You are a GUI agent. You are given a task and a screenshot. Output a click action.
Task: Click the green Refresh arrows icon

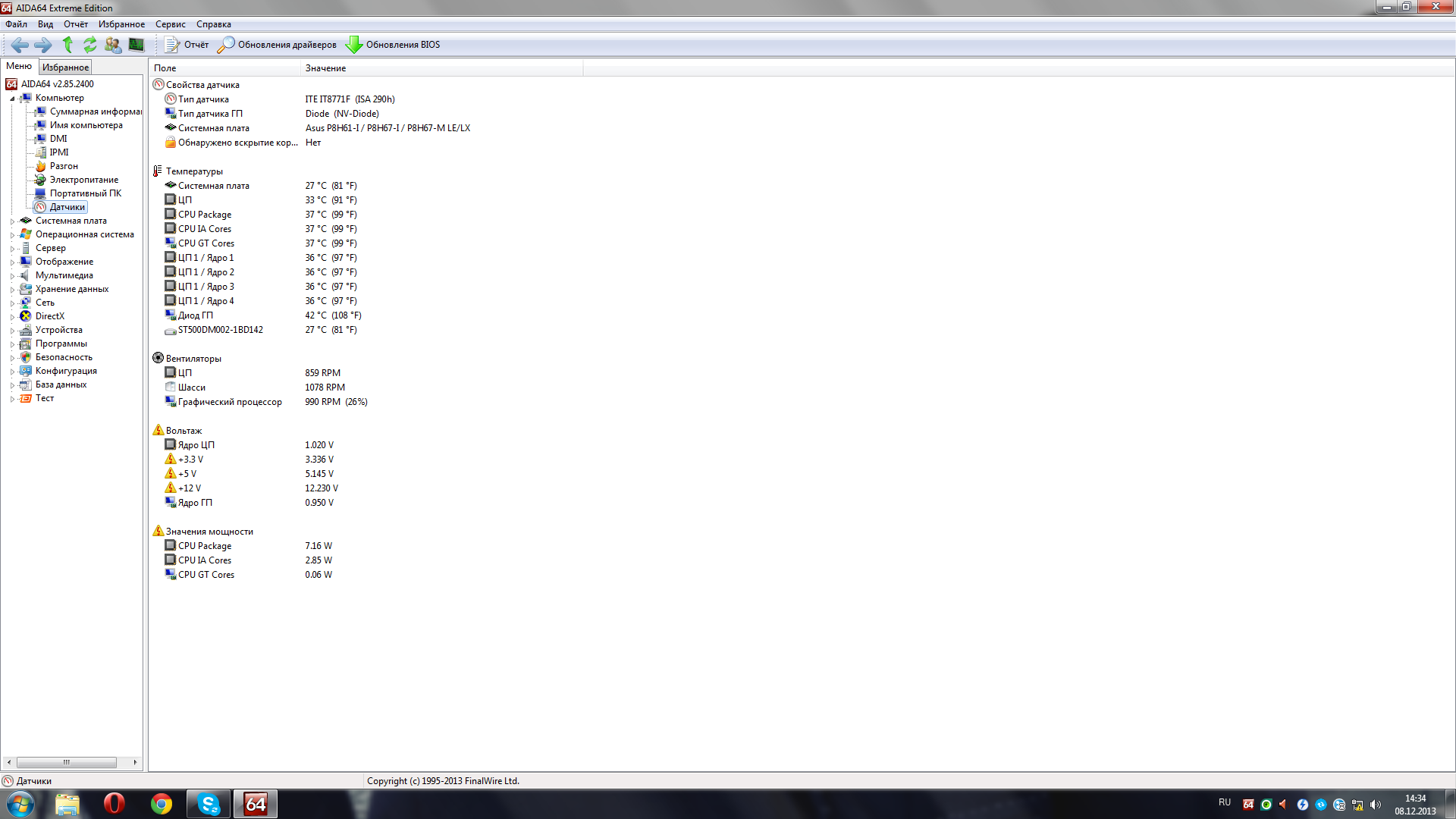tap(90, 45)
